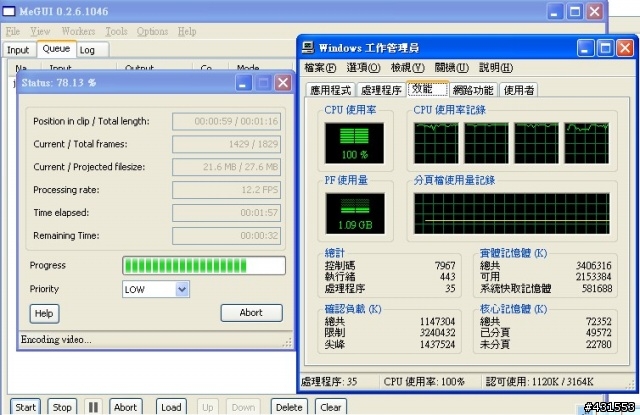Open the 關機(U) menu in Task Manager

pos(451,68)
